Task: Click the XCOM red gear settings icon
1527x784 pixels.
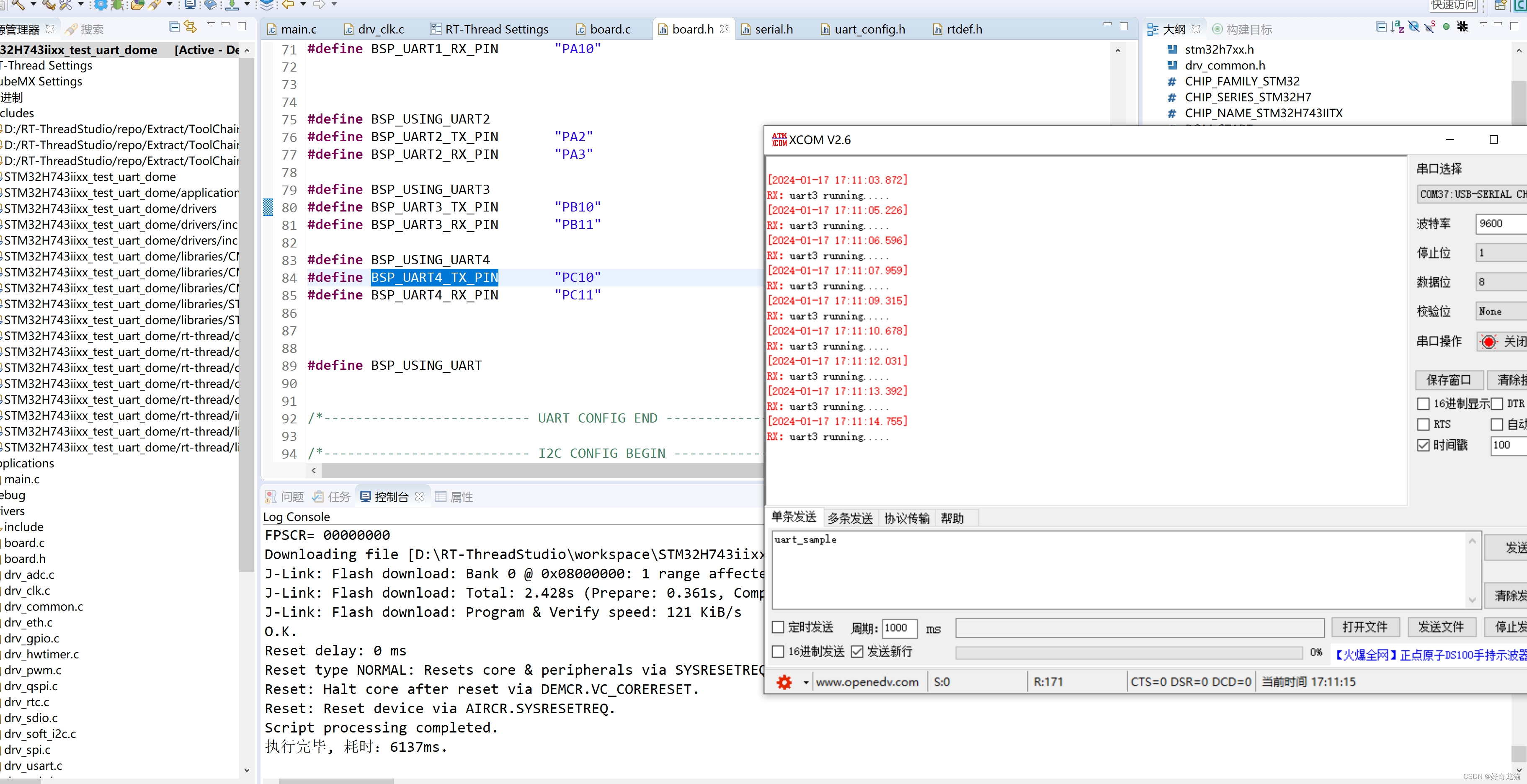Action: coord(784,682)
